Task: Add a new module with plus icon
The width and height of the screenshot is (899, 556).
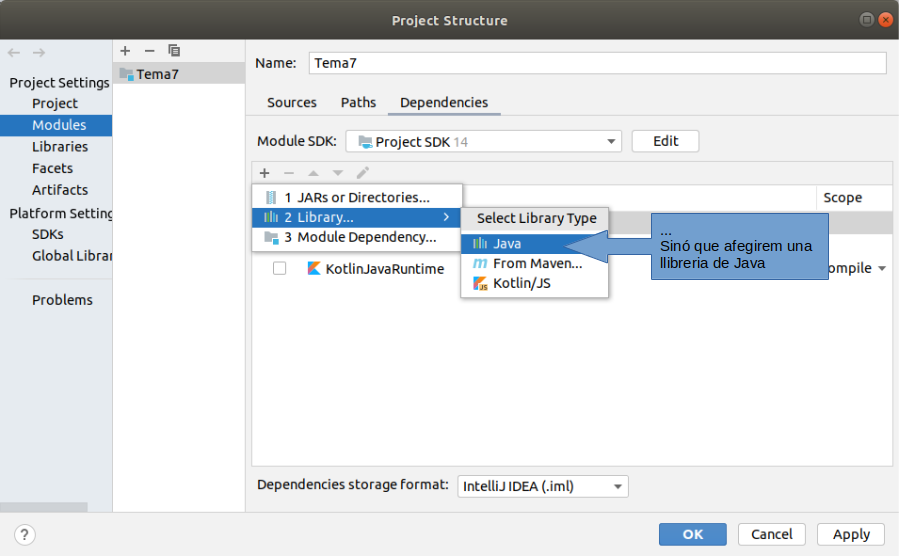Action: tap(125, 51)
